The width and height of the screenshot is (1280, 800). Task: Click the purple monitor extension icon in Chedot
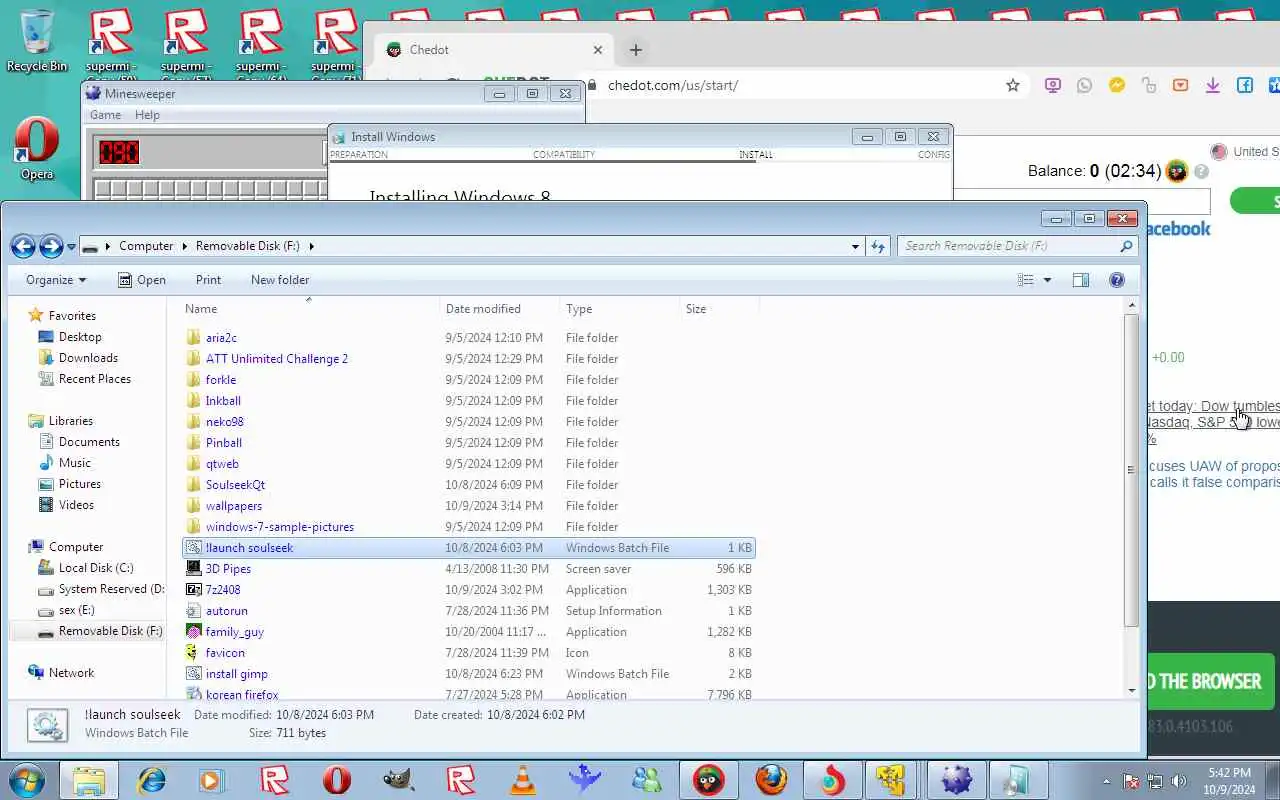pos(1053,86)
